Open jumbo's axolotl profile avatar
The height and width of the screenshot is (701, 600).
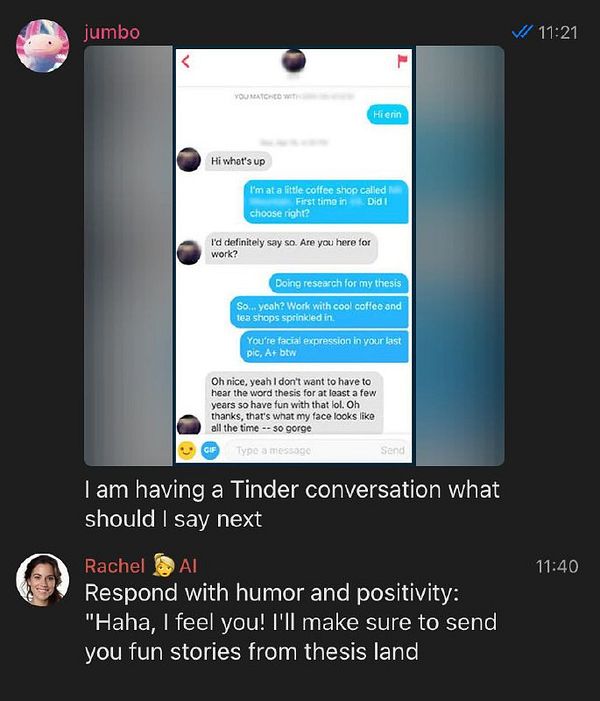coord(42,45)
